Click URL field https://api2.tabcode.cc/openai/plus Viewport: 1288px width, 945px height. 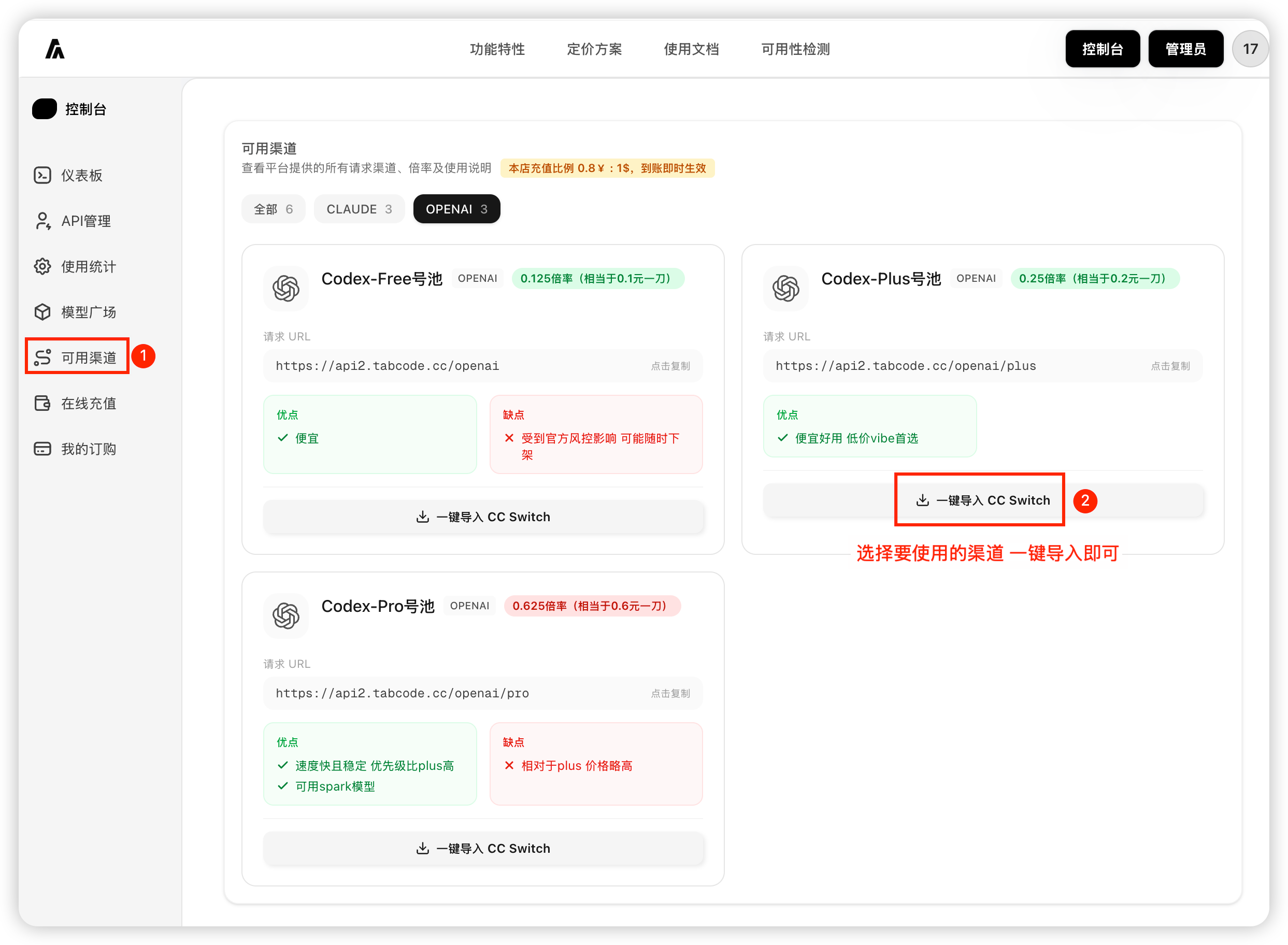tap(983, 366)
